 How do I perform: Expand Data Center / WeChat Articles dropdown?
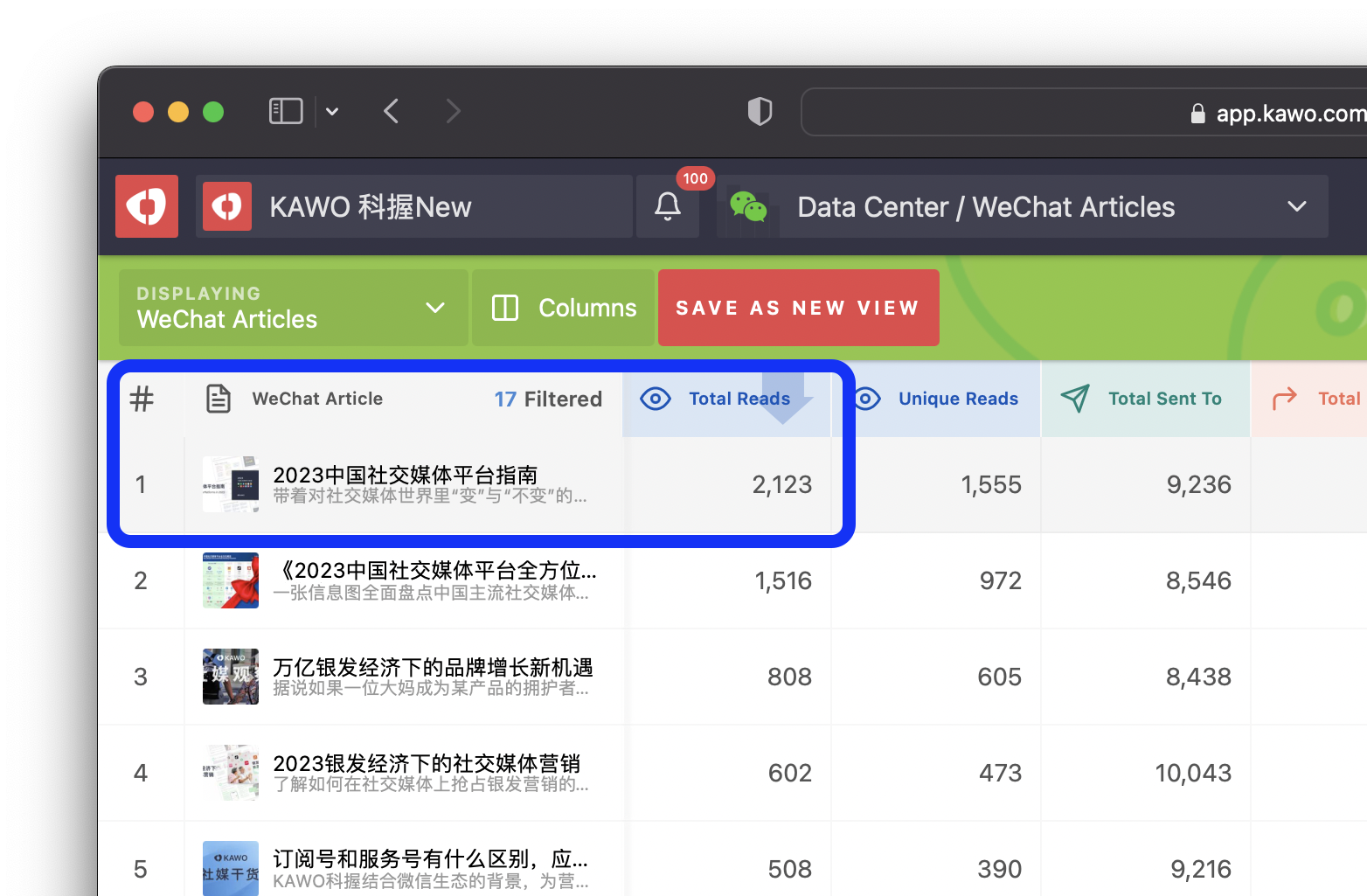(1023, 206)
